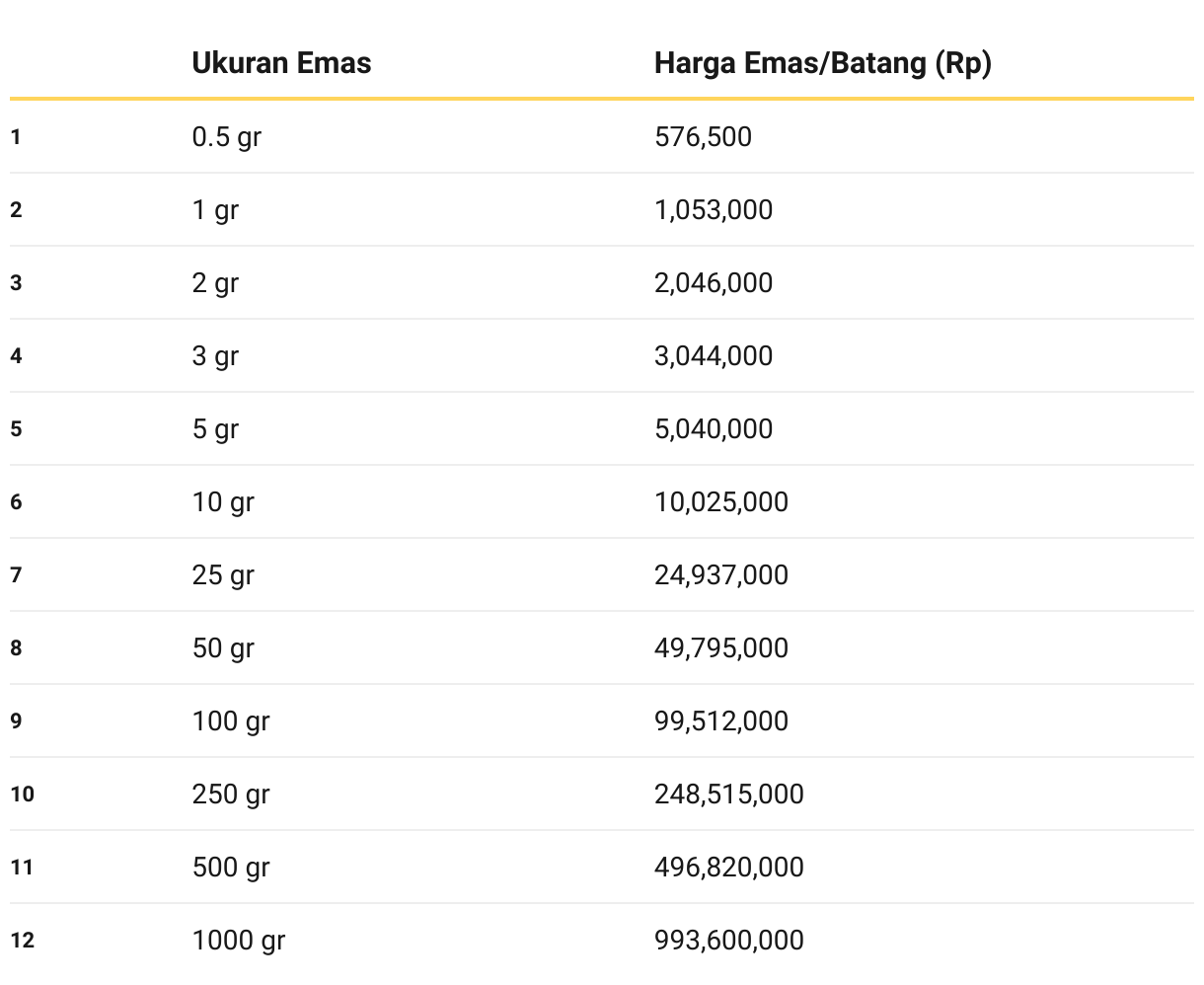Select the 1 gr size cell
1204x985 pixels.
(215, 209)
